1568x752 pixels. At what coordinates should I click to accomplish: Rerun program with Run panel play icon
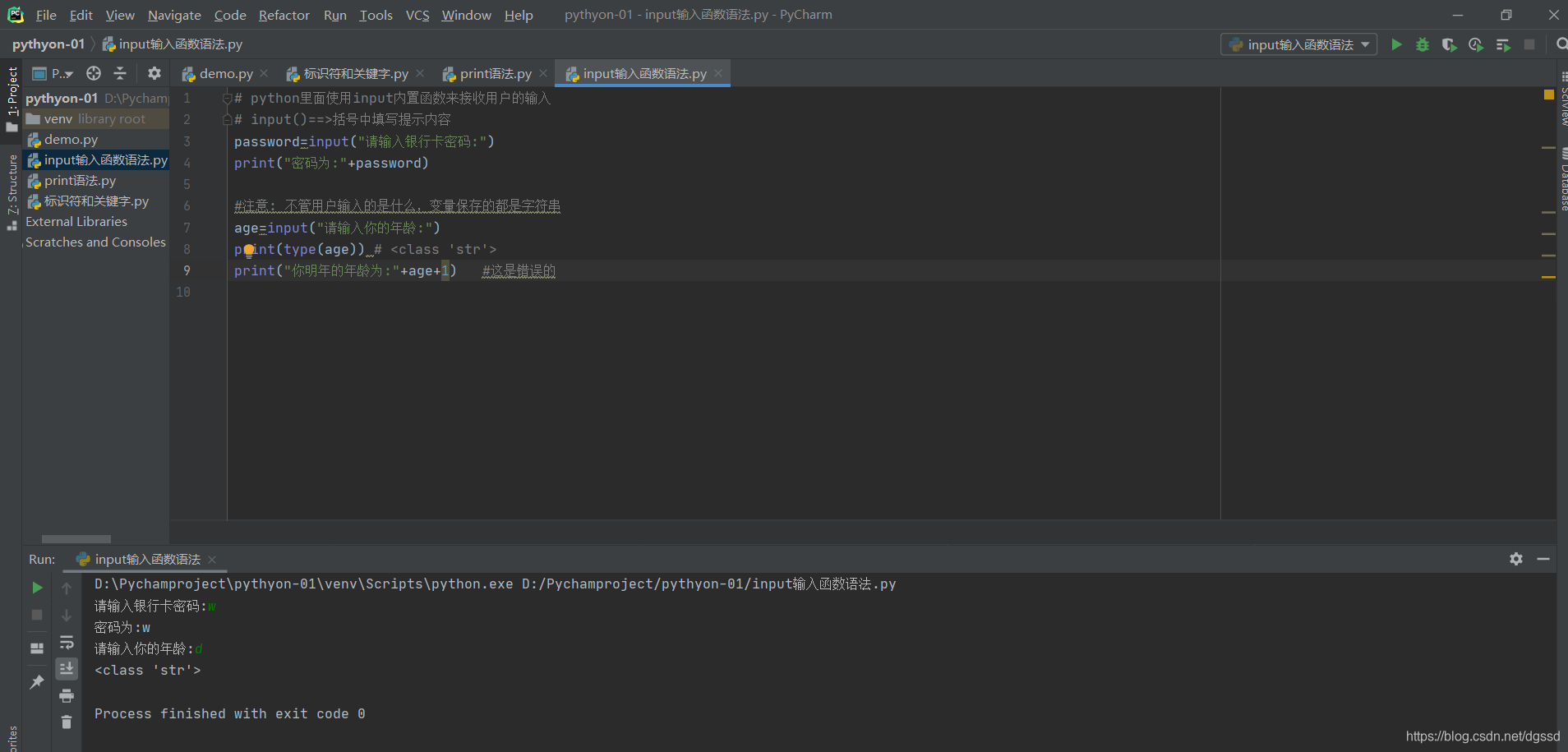point(37,588)
